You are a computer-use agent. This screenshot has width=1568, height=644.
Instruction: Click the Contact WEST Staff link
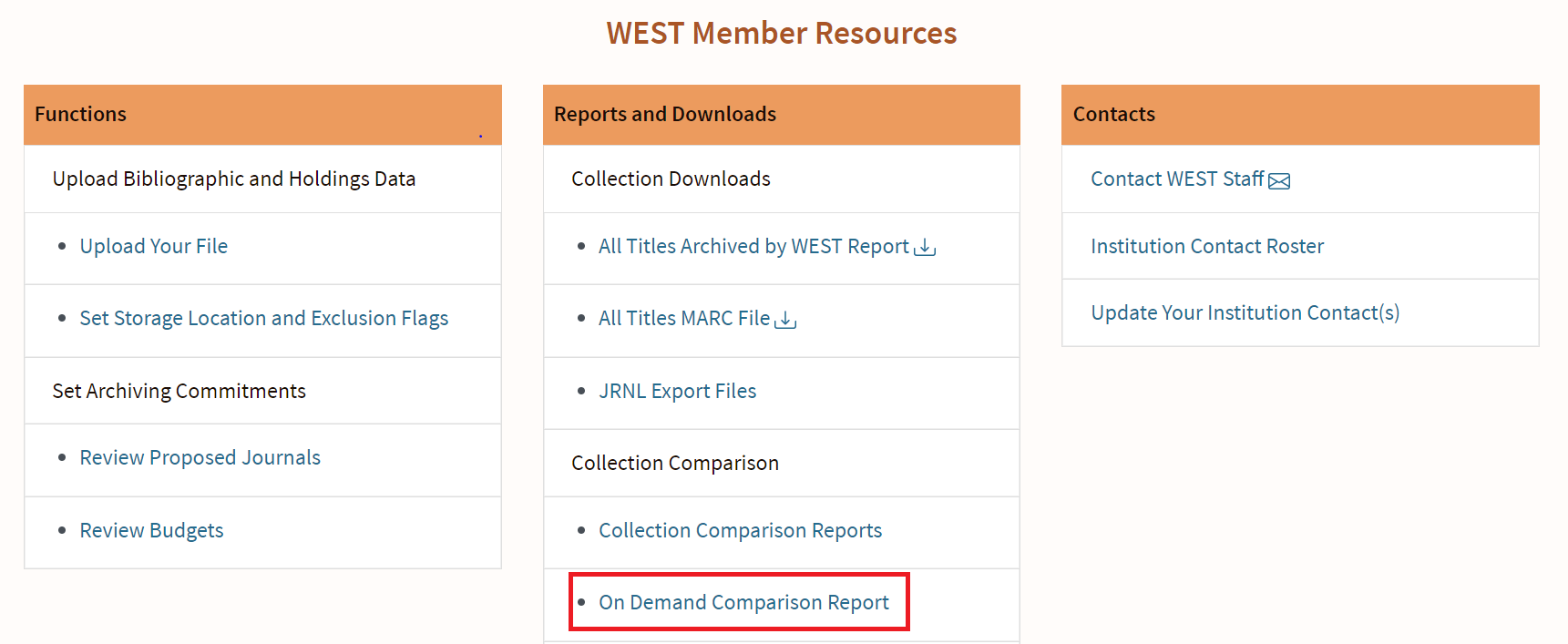tap(1177, 179)
